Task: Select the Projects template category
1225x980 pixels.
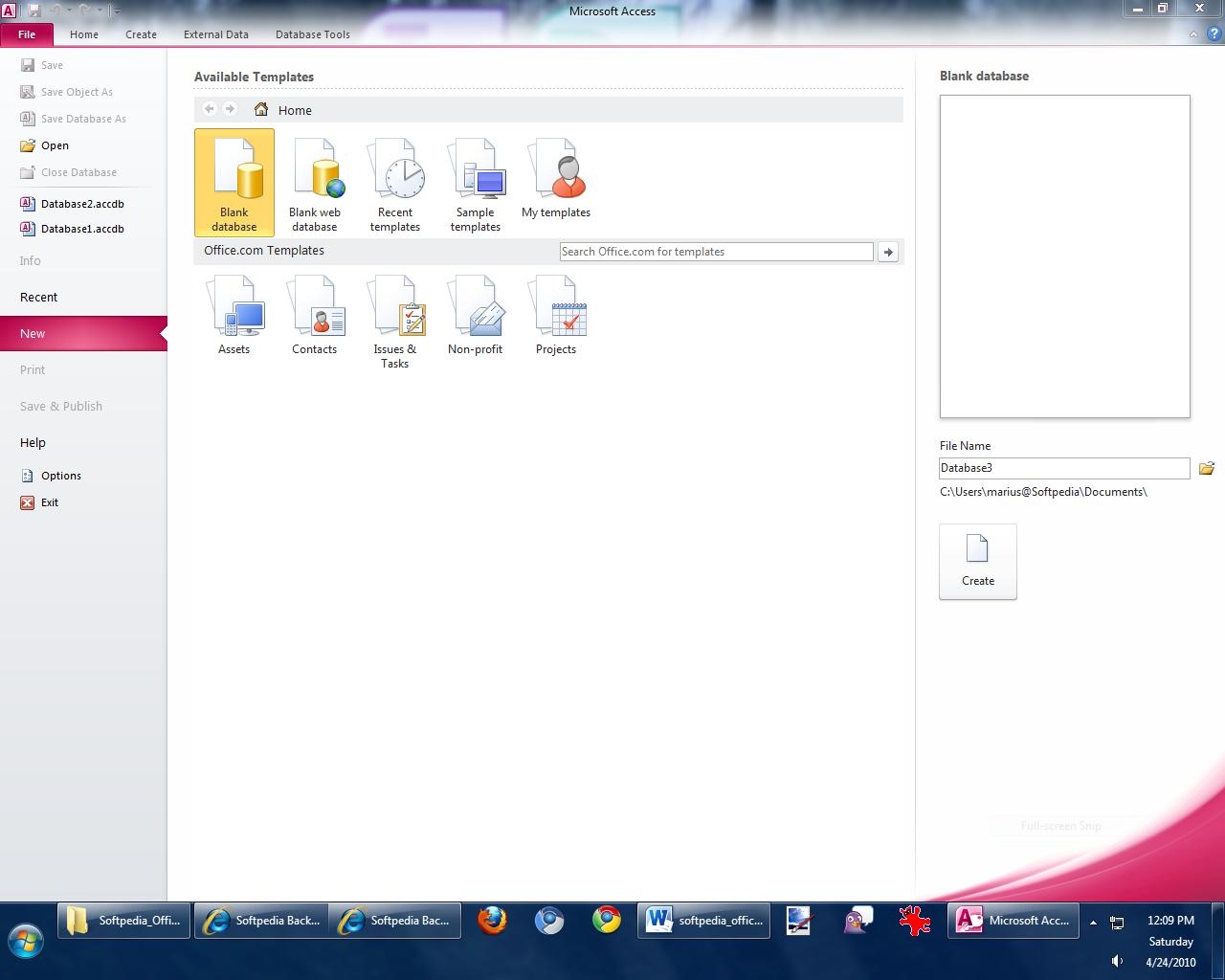Action: (x=556, y=316)
